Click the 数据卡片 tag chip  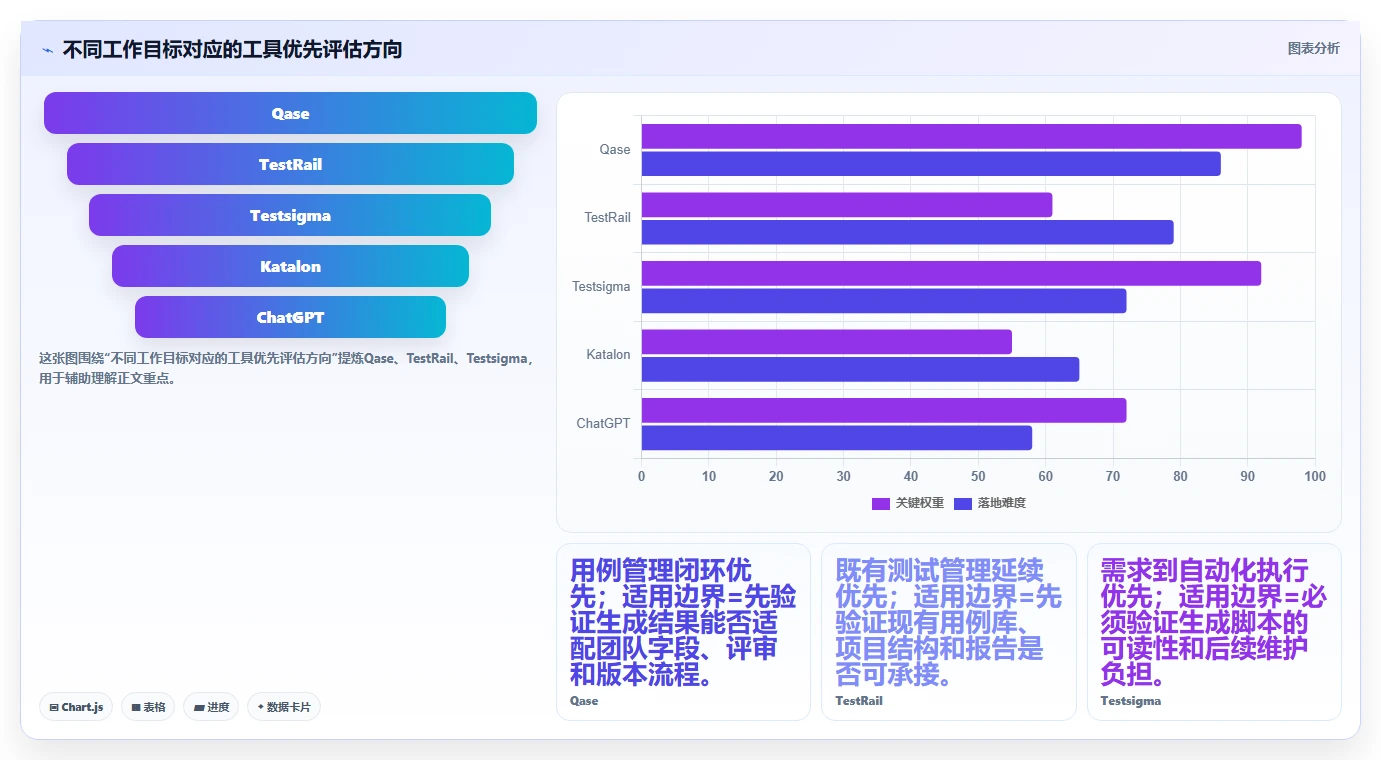pyautogui.click(x=284, y=707)
